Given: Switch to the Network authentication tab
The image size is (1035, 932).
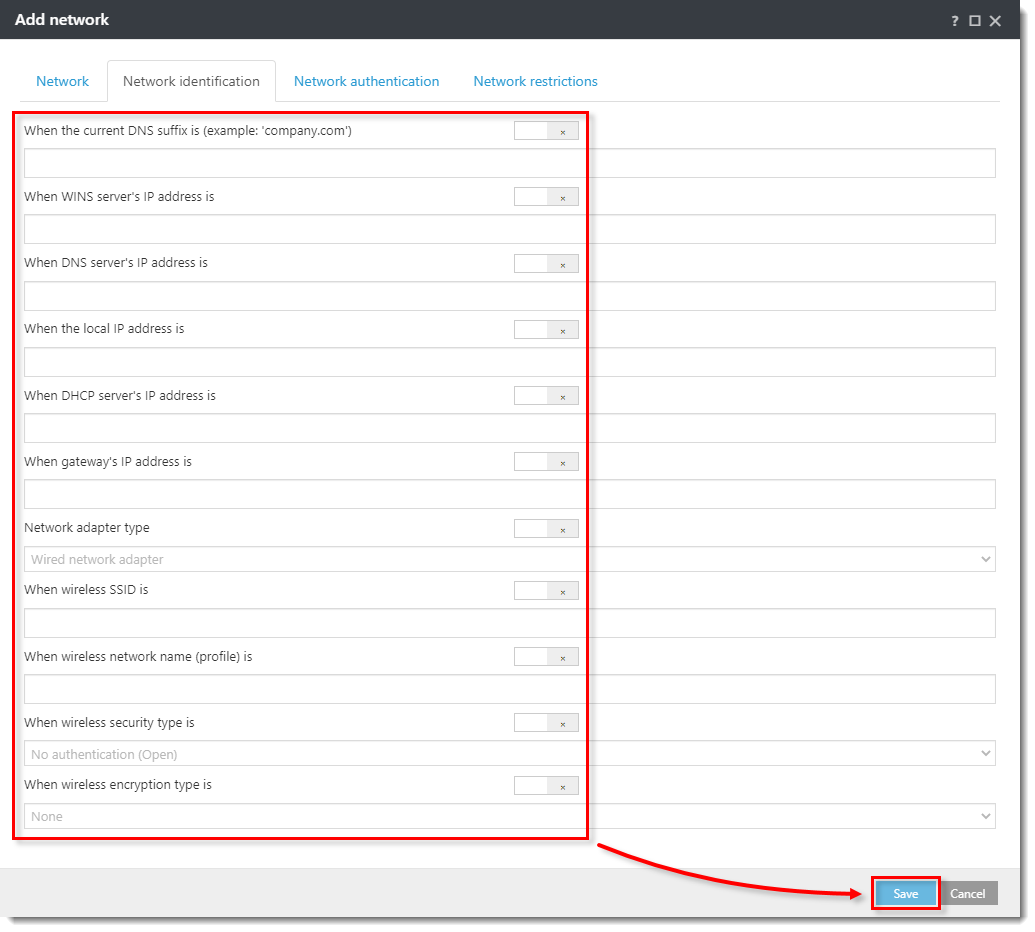Looking at the screenshot, I should click(x=366, y=81).
